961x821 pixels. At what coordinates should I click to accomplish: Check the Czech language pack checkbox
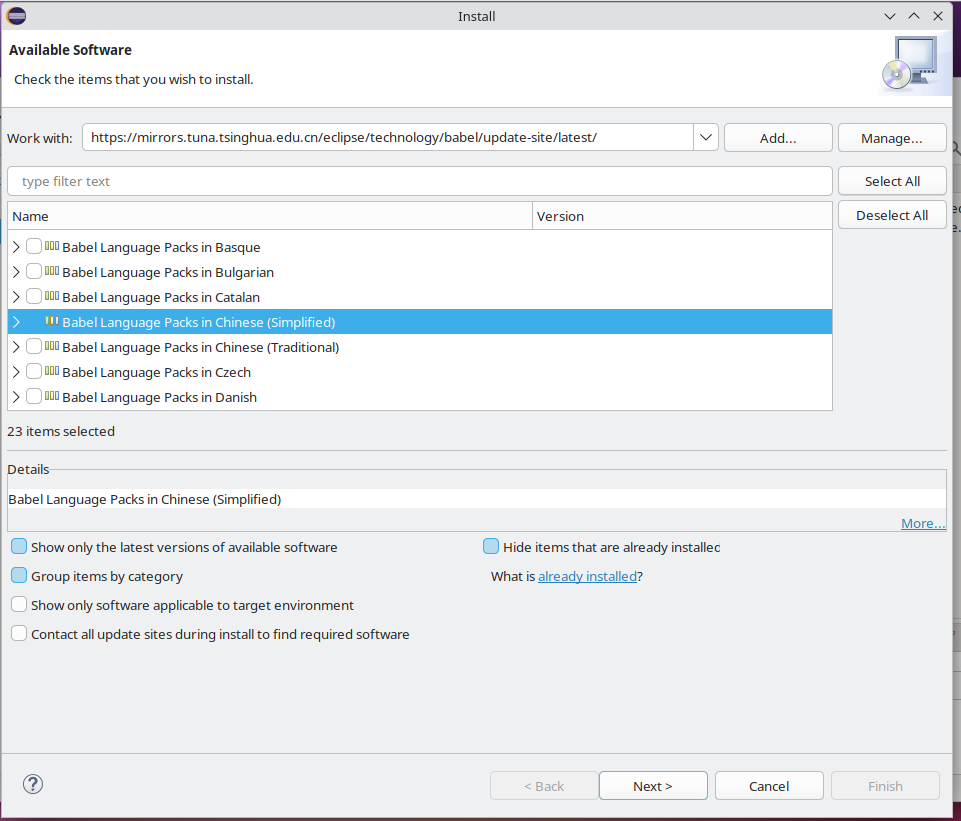point(34,372)
